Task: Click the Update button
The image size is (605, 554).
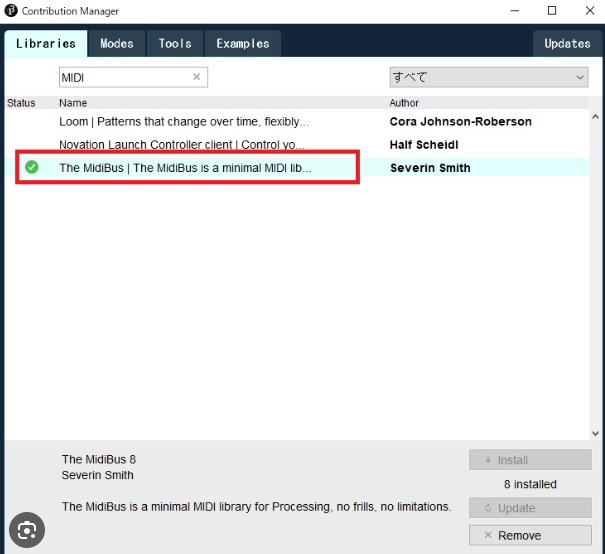Action: pyautogui.click(x=530, y=508)
